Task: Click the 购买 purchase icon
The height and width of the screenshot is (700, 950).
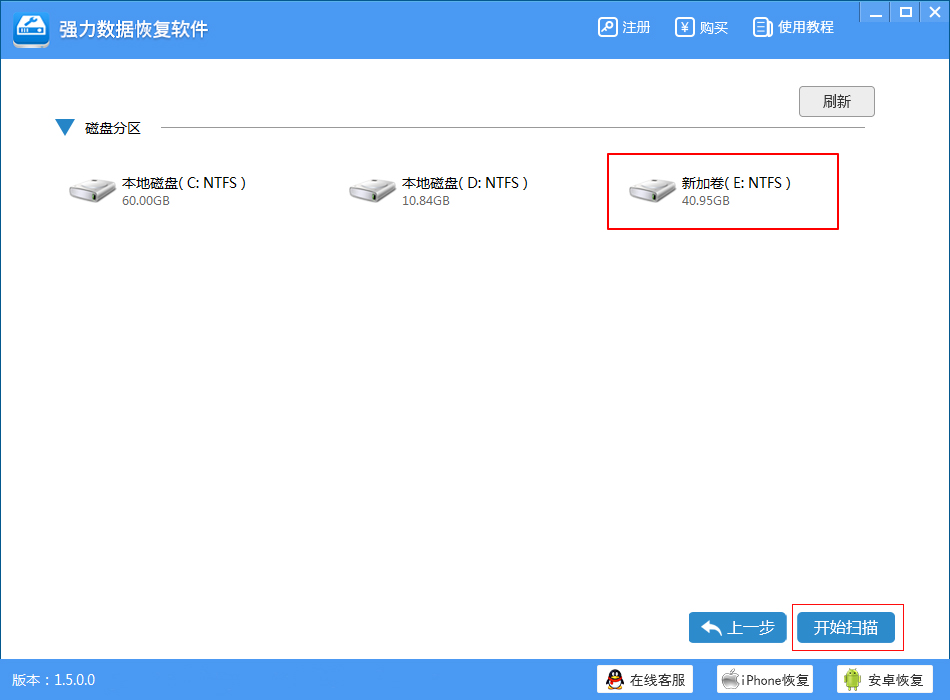Action: pyautogui.click(x=684, y=27)
